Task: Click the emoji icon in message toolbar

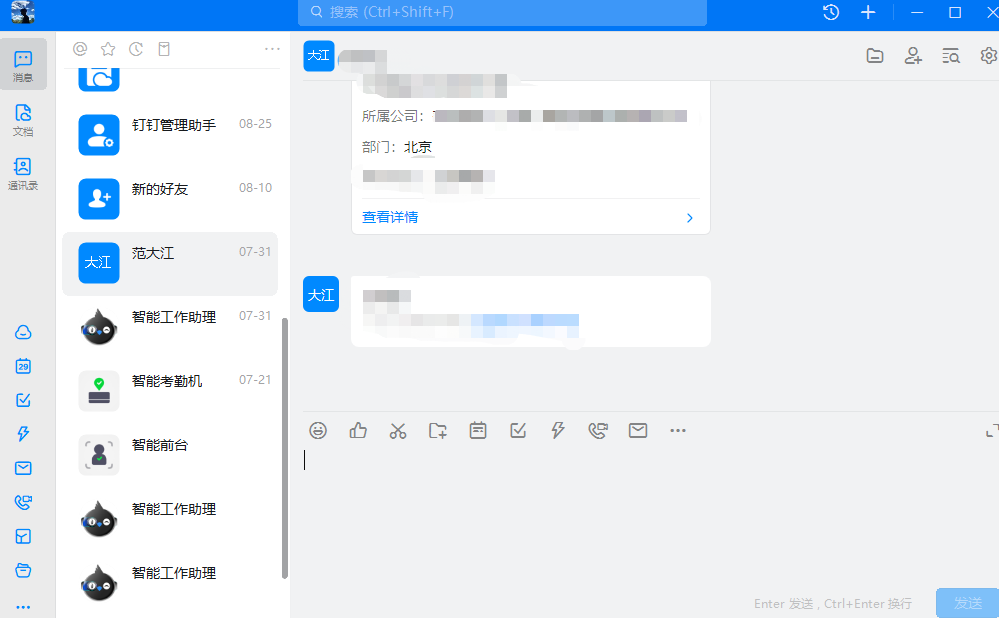Action: pyautogui.click(x=318, y=431)
